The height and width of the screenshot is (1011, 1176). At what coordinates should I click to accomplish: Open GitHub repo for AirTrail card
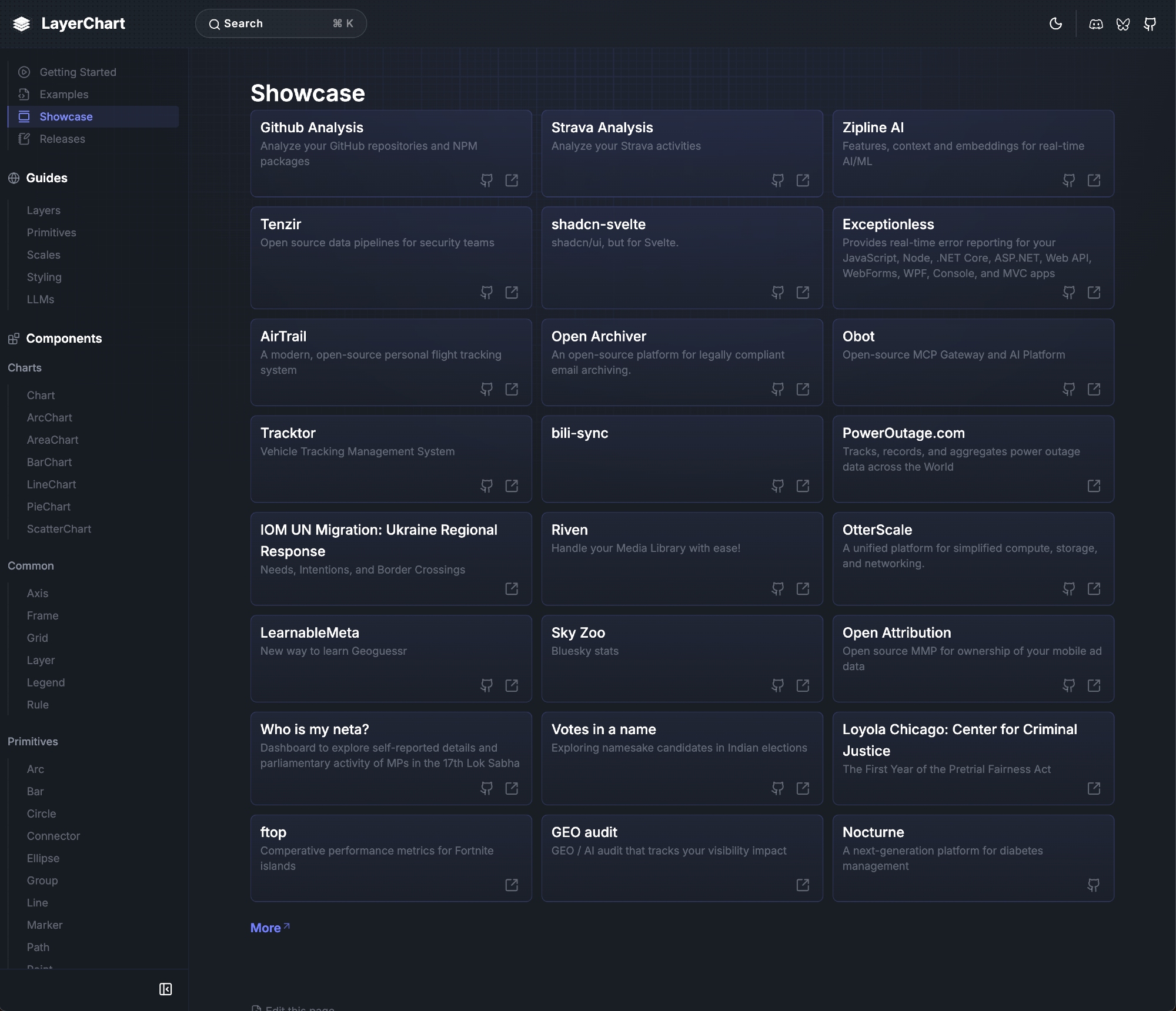pyautogui.click(x=486, y=390)
